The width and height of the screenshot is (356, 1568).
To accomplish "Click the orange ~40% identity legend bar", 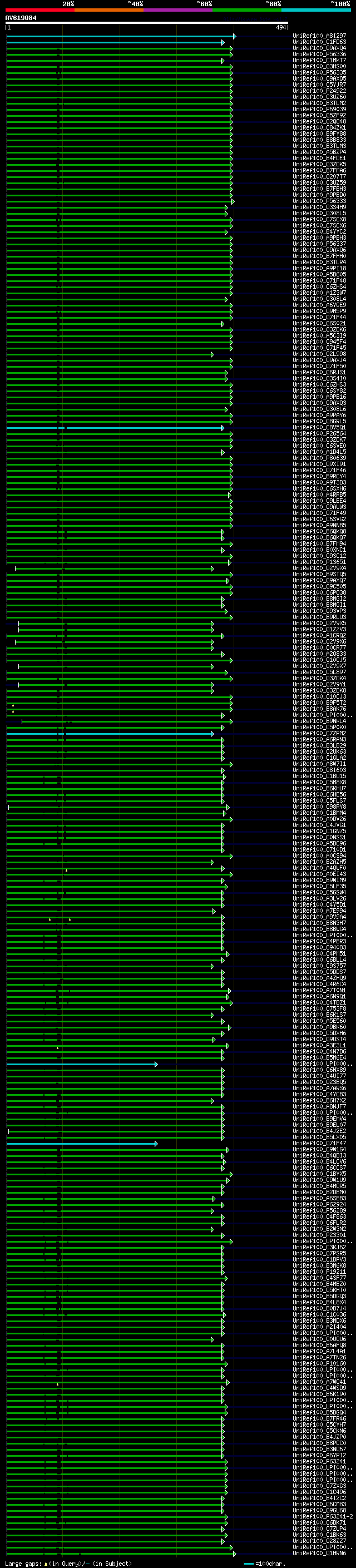I will (x=109, y=10).
